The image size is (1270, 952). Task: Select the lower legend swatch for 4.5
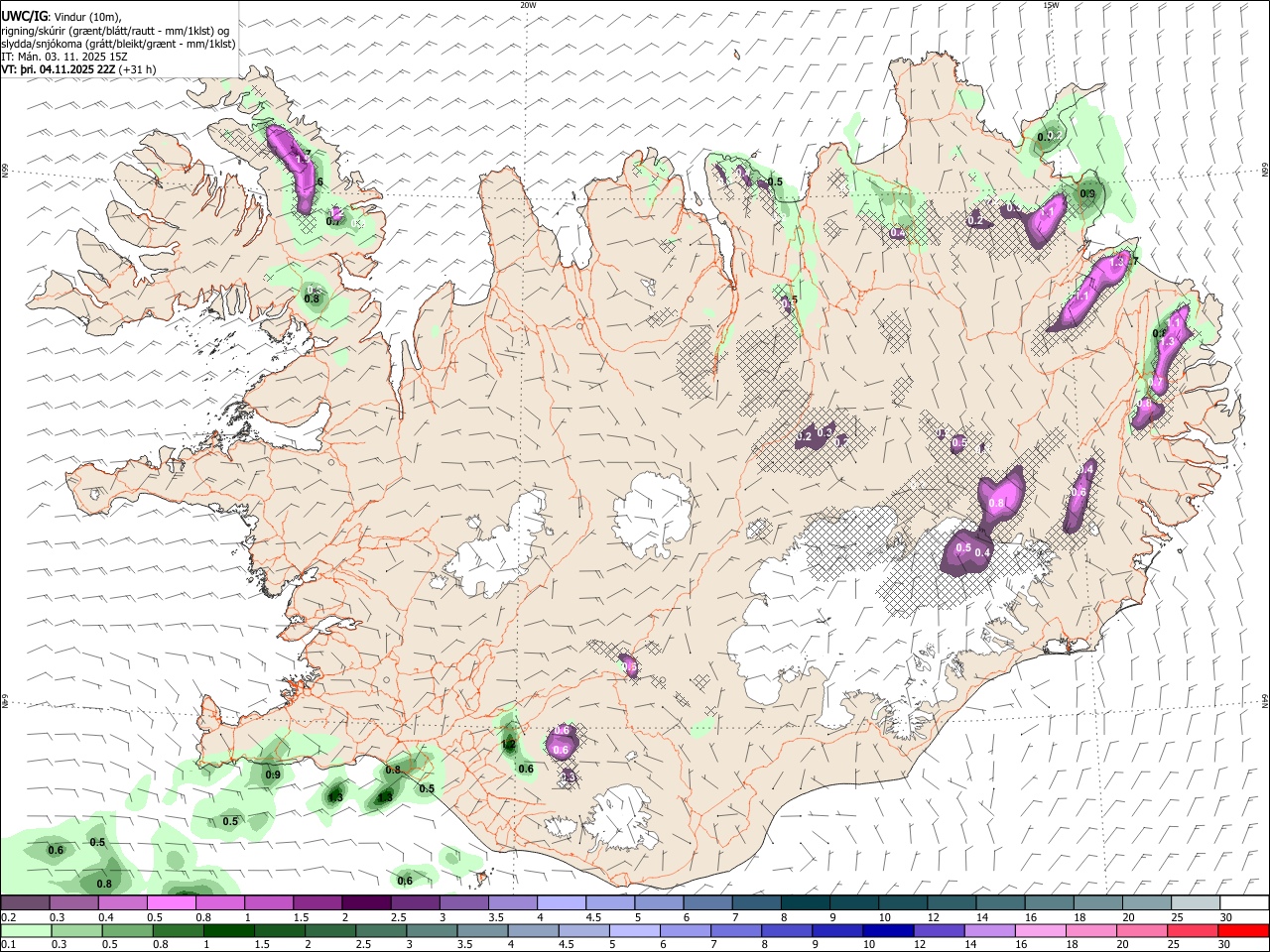[583, 930]
